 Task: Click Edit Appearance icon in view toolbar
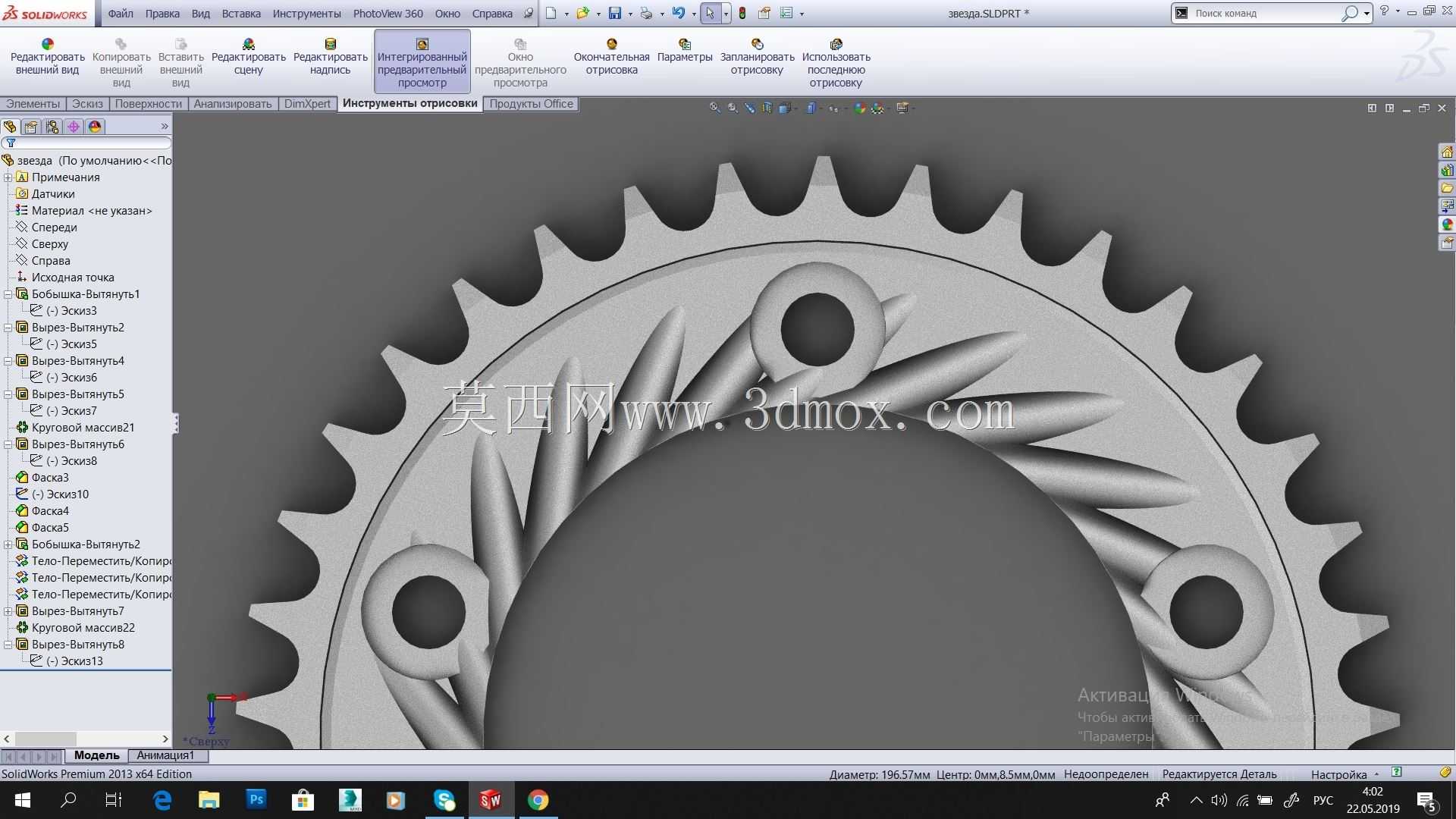[859, 108]
